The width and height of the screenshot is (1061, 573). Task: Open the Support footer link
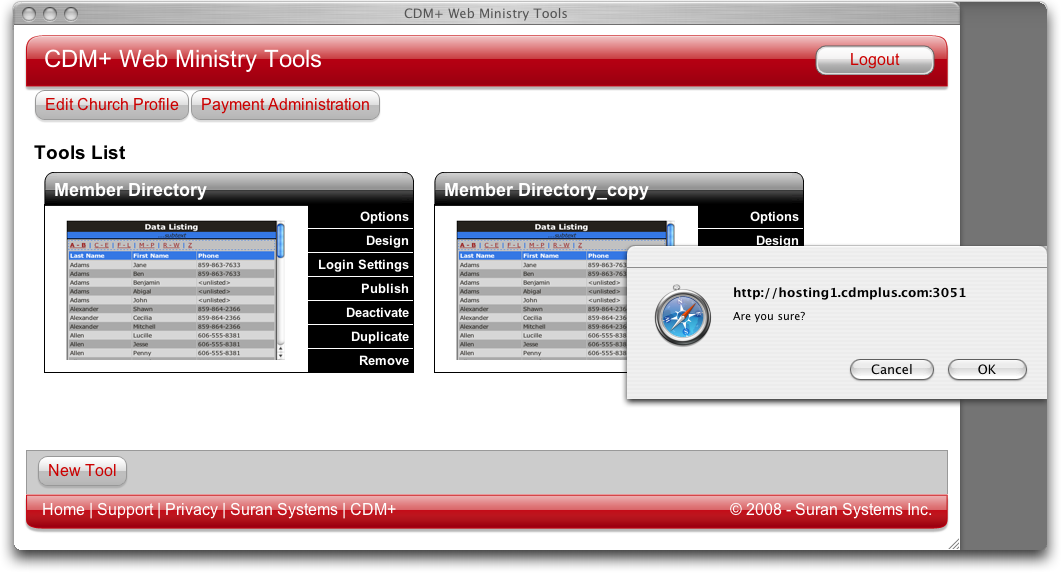click(x=125, y=510)
